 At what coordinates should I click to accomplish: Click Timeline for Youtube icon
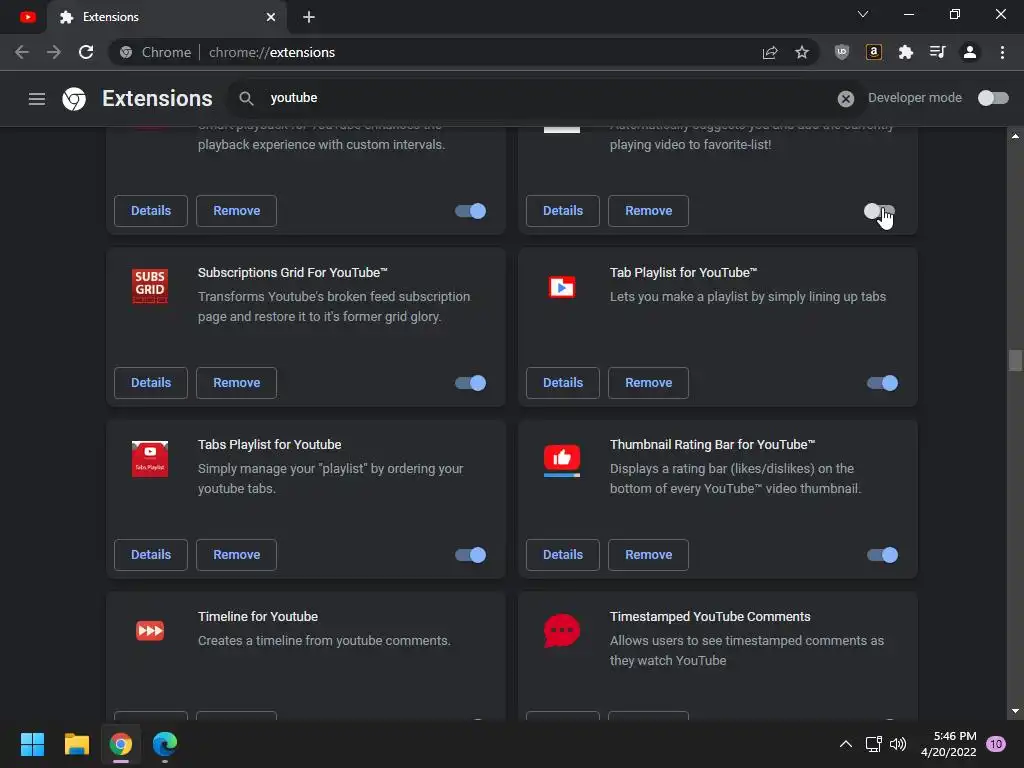tap(150, 631)
